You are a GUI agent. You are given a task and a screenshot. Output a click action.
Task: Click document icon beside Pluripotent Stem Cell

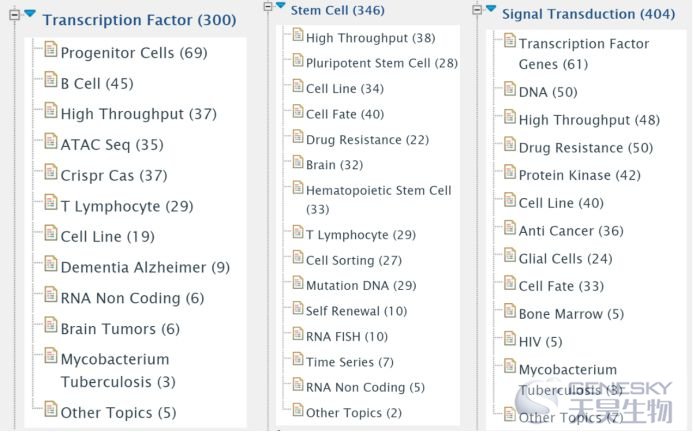[298, 60]
